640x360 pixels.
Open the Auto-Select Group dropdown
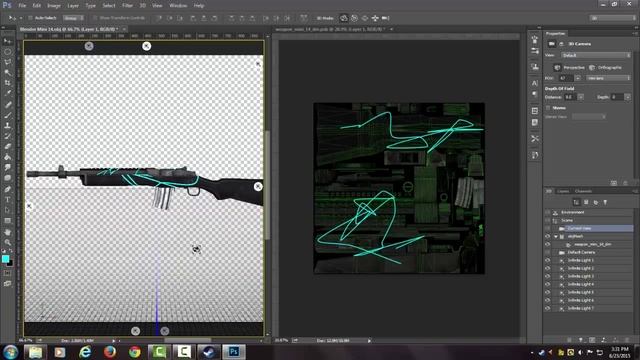click(x=73, y=18)
